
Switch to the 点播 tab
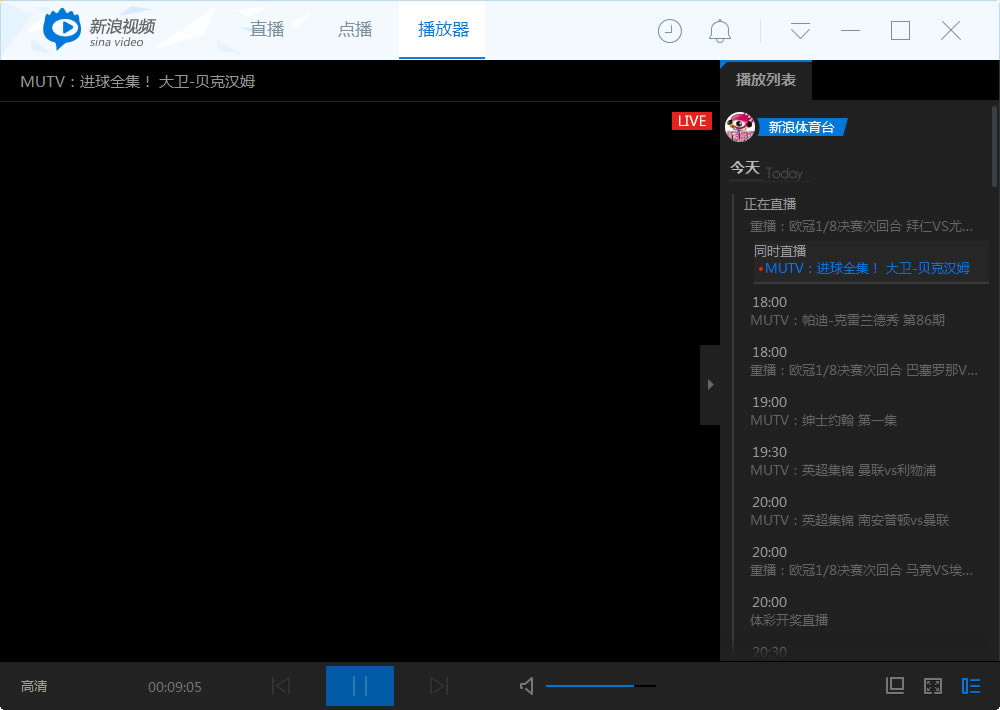[355, 30]
